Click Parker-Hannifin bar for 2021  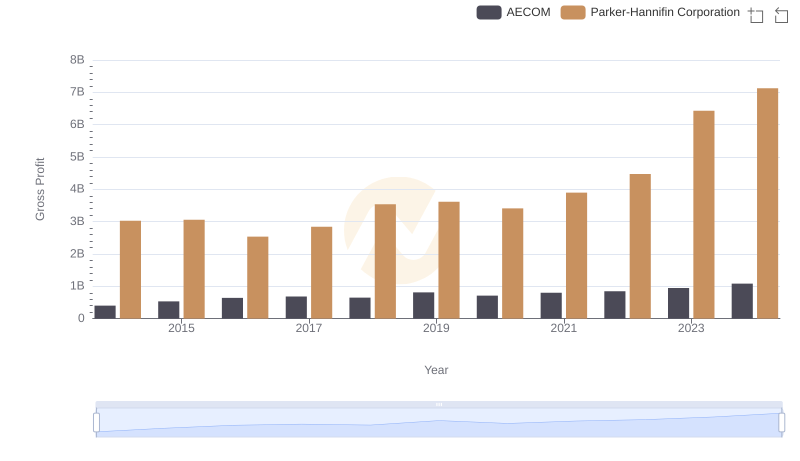pos(576,255)
